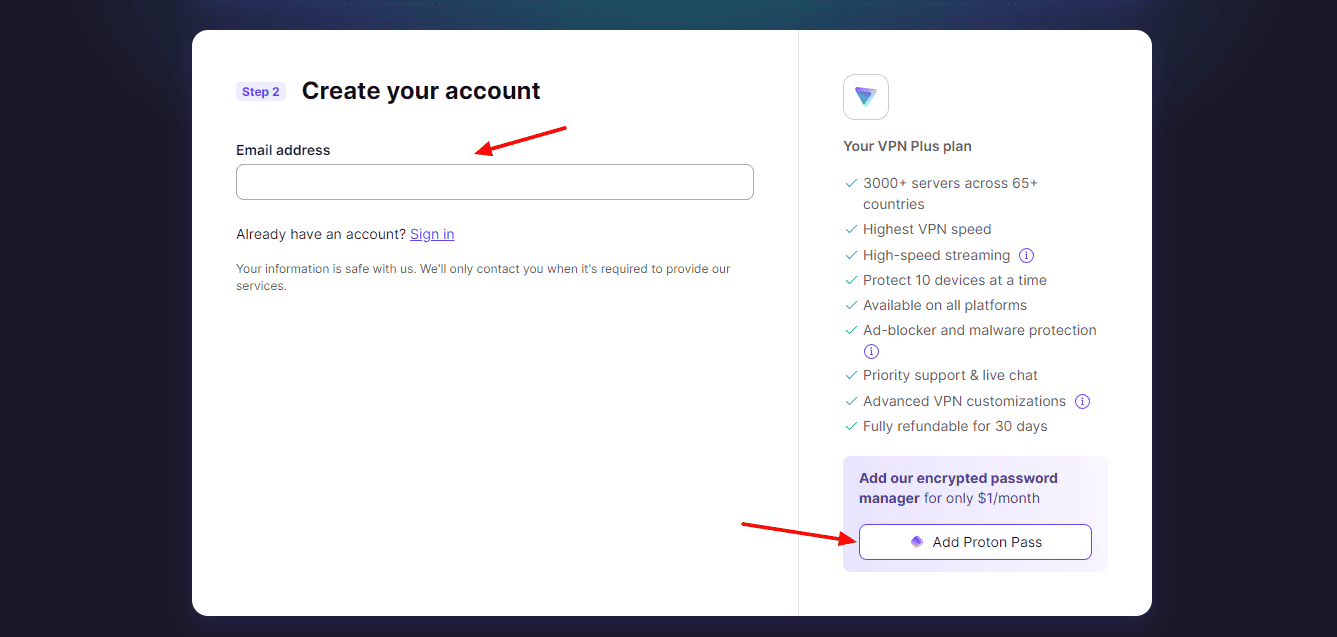Click Your VPN Plus plan title
The height and width of the screenshot is (637, 1337).
coord(907,146)
